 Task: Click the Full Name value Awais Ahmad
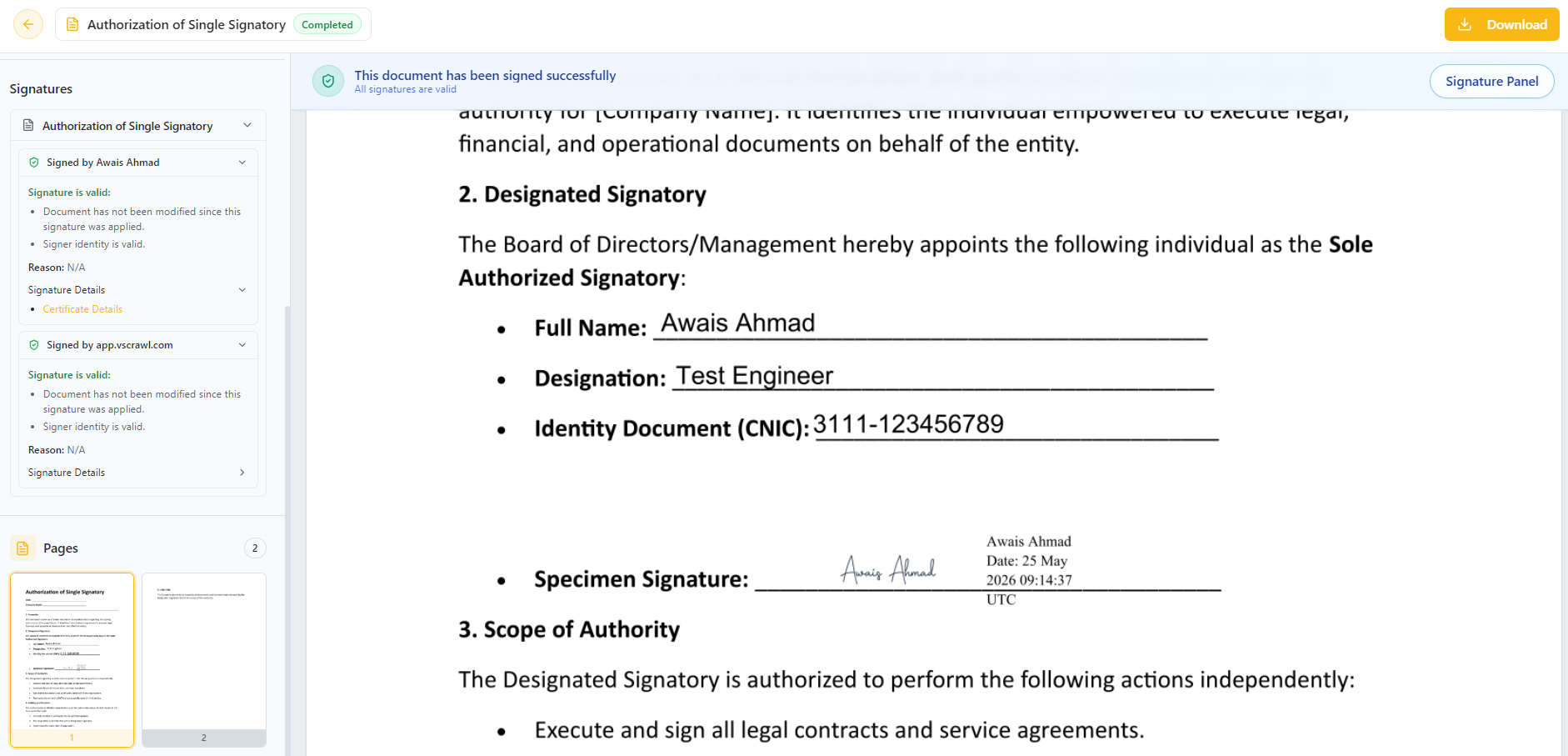738,323
